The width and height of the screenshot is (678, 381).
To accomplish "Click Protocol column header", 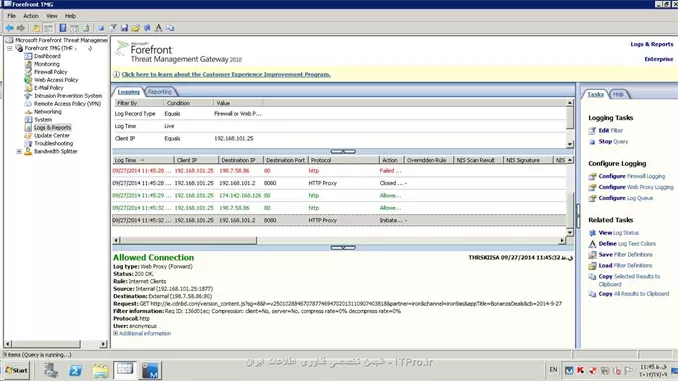I will (x=343, y=160).
